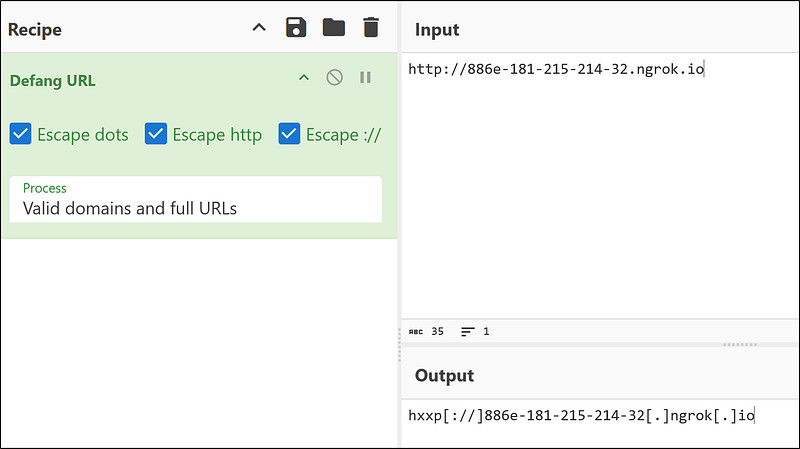The image size is (800, 449).
Task: Click into the Input URL text
Action: [x=557, y=70]
